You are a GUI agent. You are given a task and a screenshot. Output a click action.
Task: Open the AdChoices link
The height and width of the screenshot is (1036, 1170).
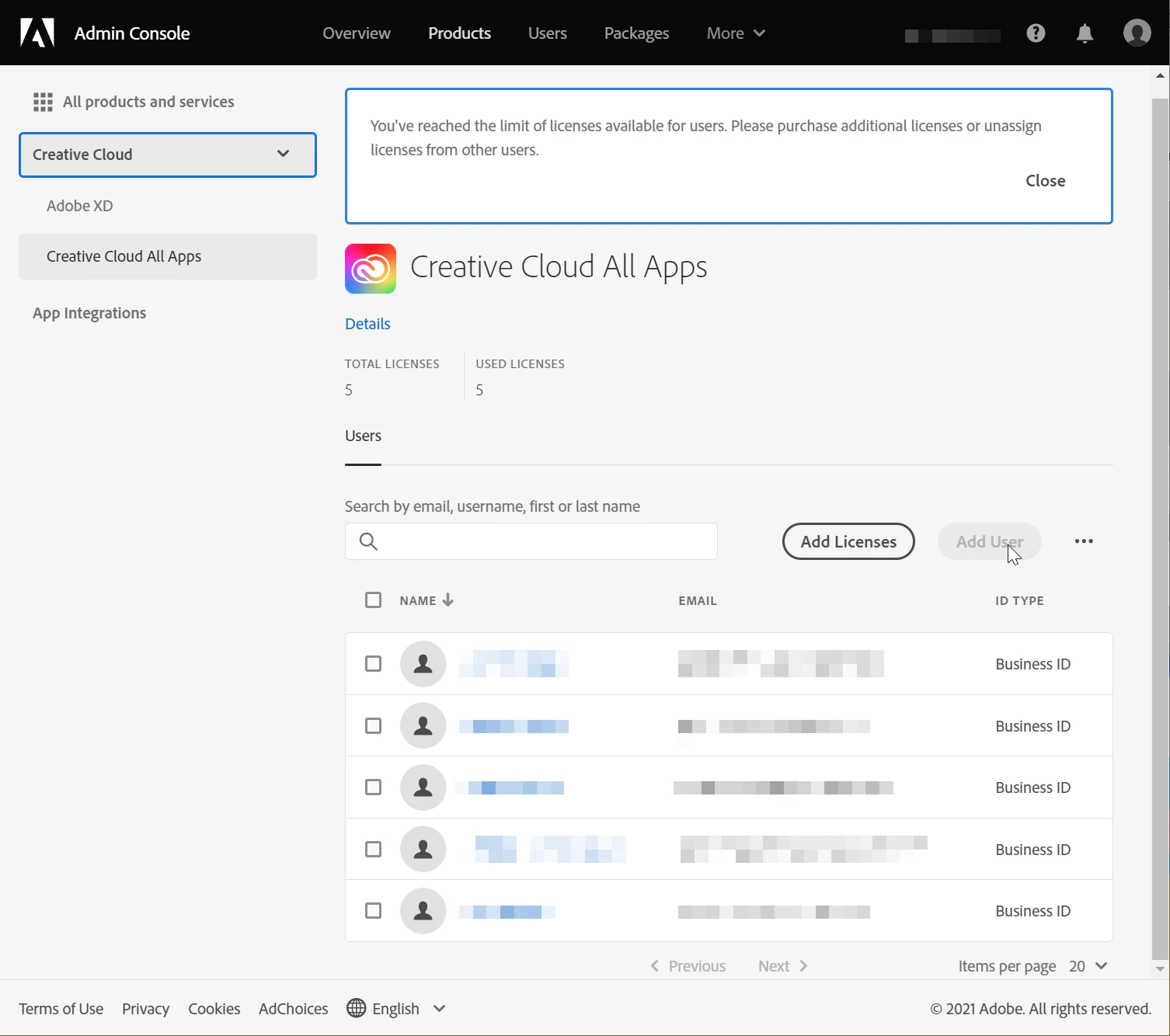click(x=293, y=1009)
